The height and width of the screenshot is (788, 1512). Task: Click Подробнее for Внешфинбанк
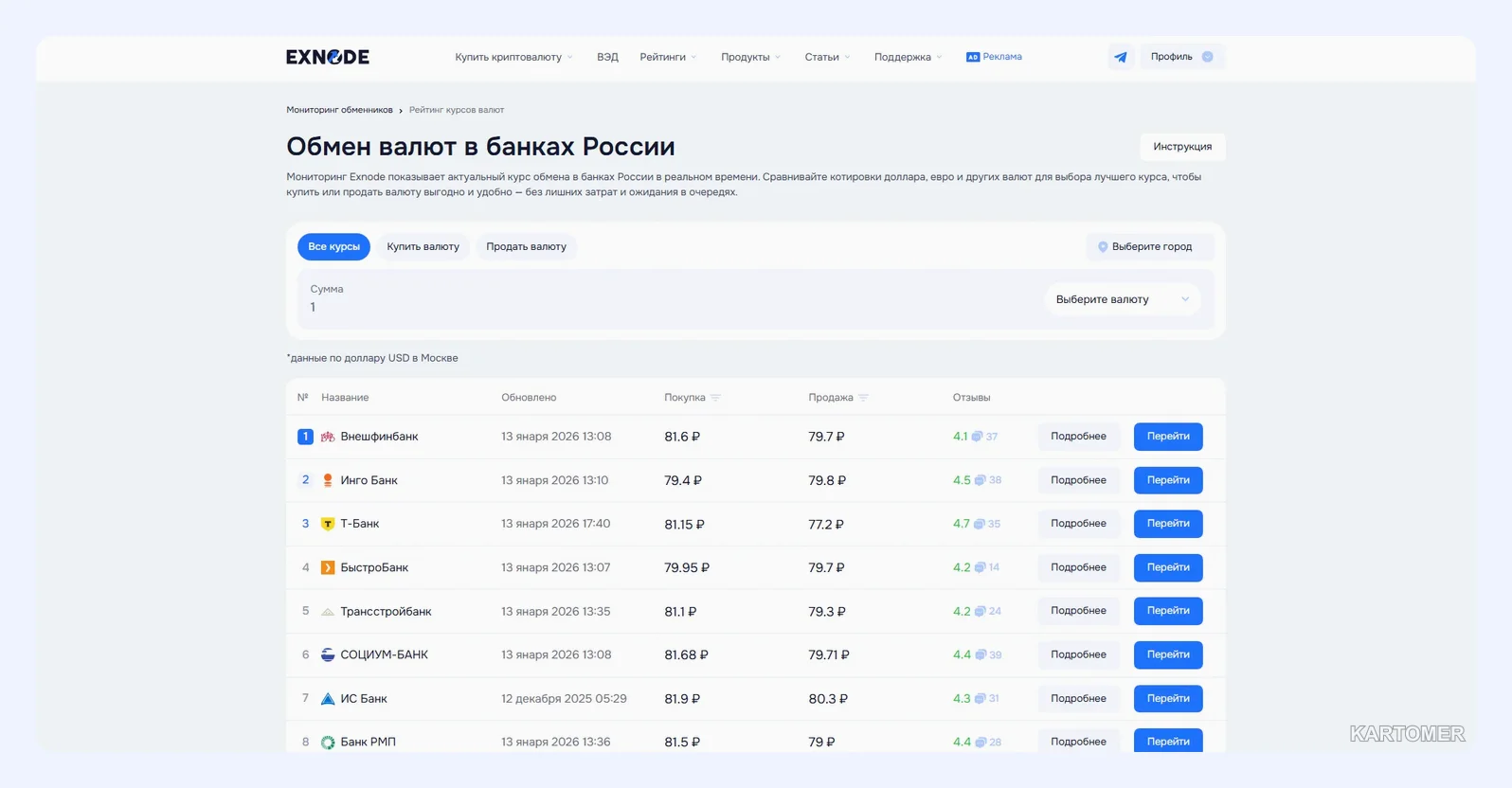point(1078,437)
